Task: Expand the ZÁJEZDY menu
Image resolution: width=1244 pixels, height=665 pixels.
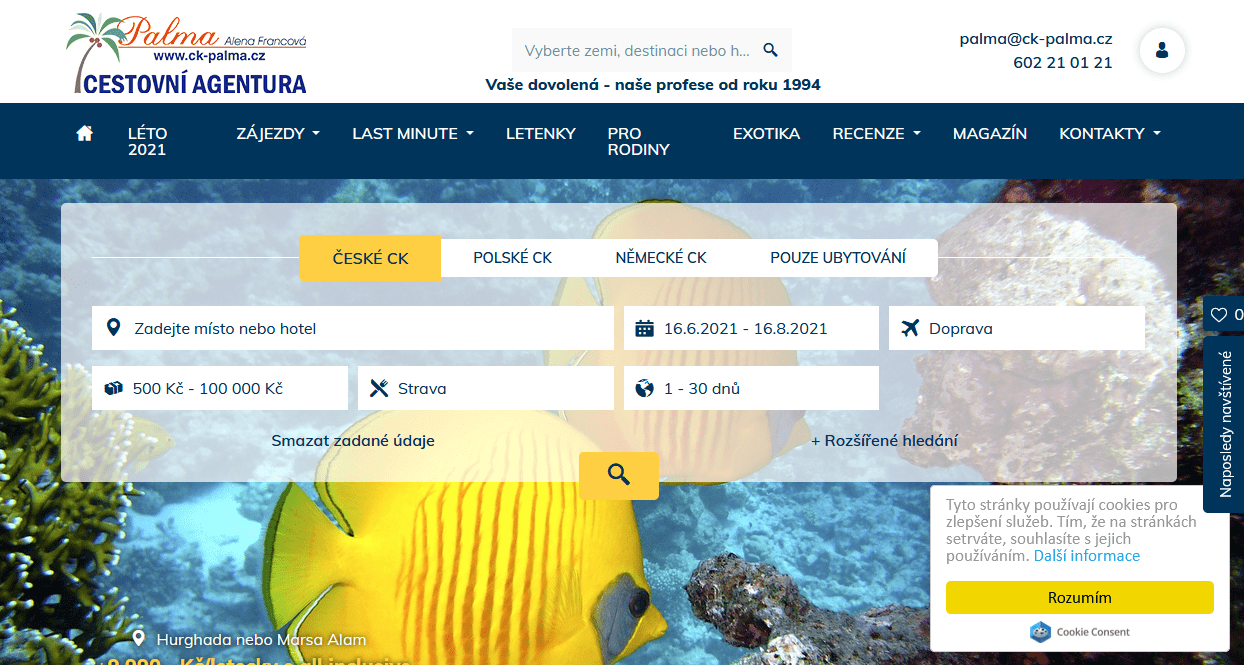Action: point(278,133)
